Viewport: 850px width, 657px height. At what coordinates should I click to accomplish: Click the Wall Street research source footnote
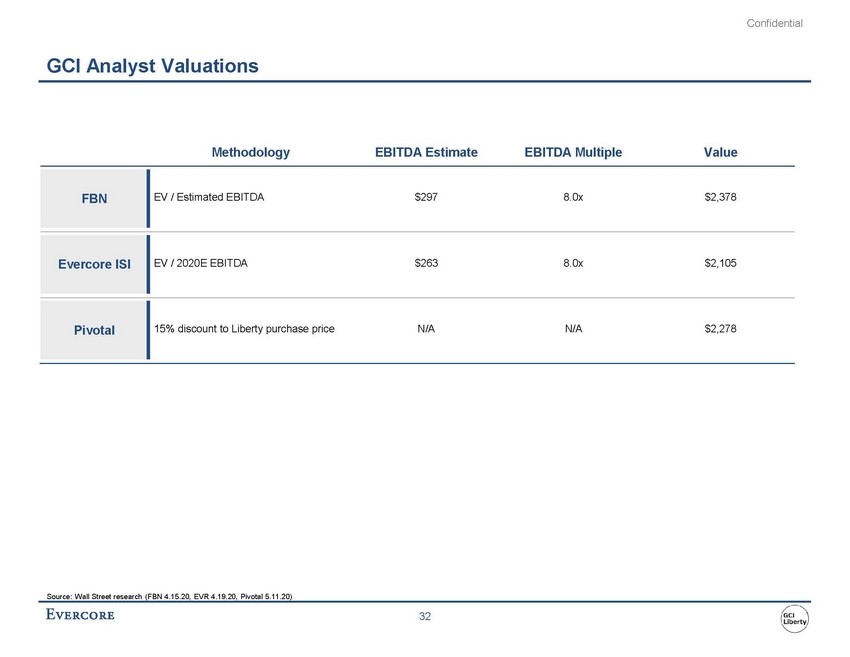pyautogui.click(x=169, y=596)
